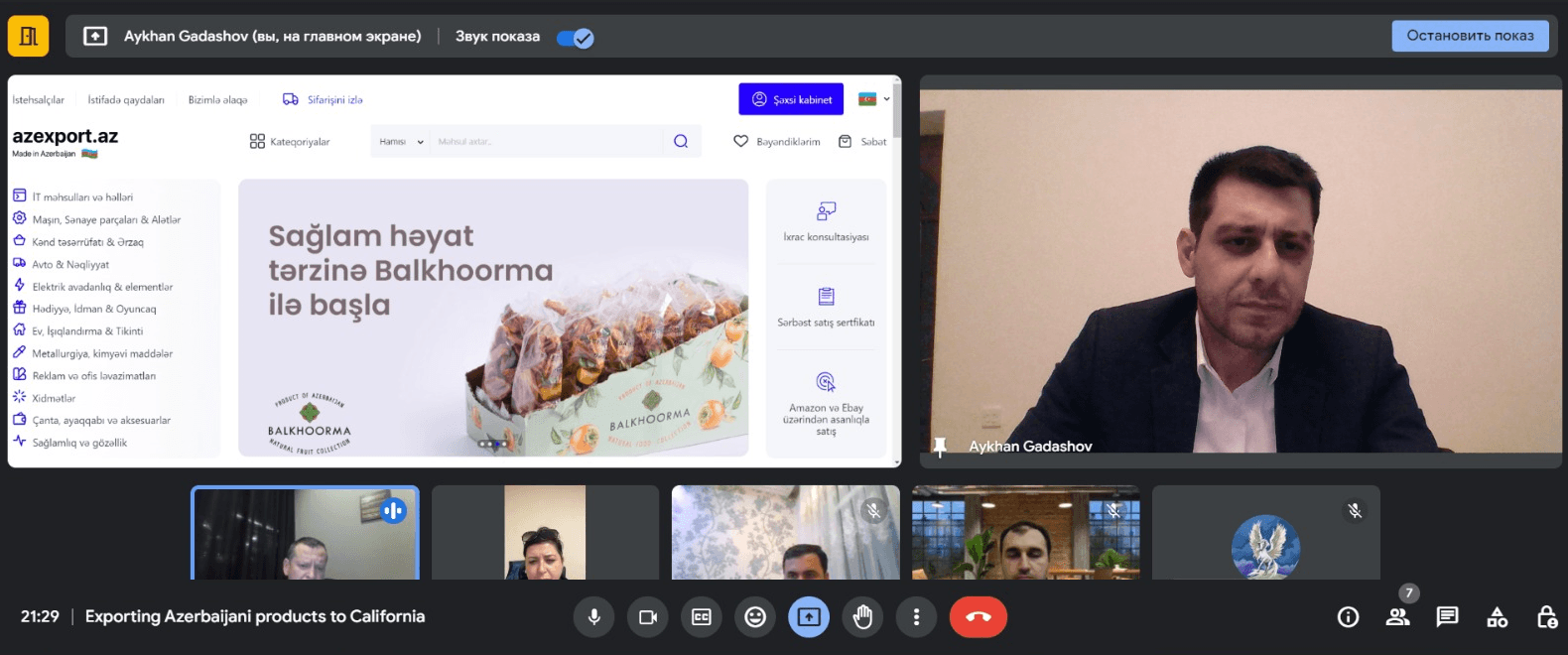
Task: Select Elektrik avadanlıq & elementlər category
Action: tap(92, 286)
